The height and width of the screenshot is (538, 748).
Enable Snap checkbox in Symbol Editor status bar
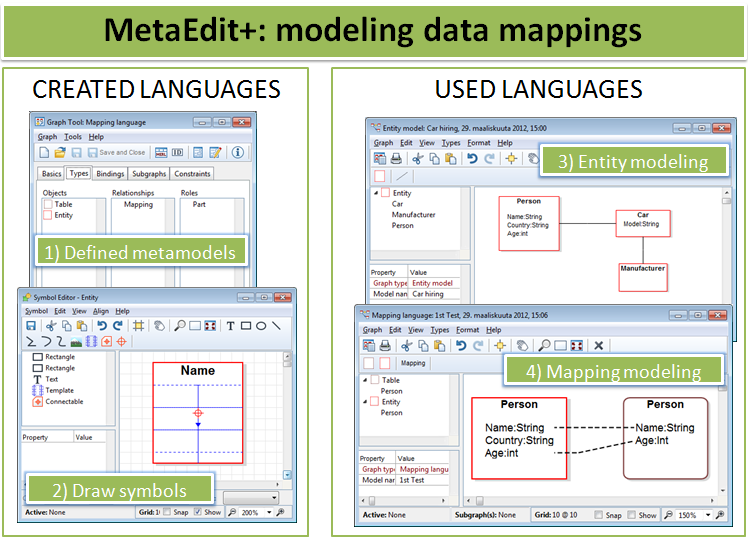point(167,512)
